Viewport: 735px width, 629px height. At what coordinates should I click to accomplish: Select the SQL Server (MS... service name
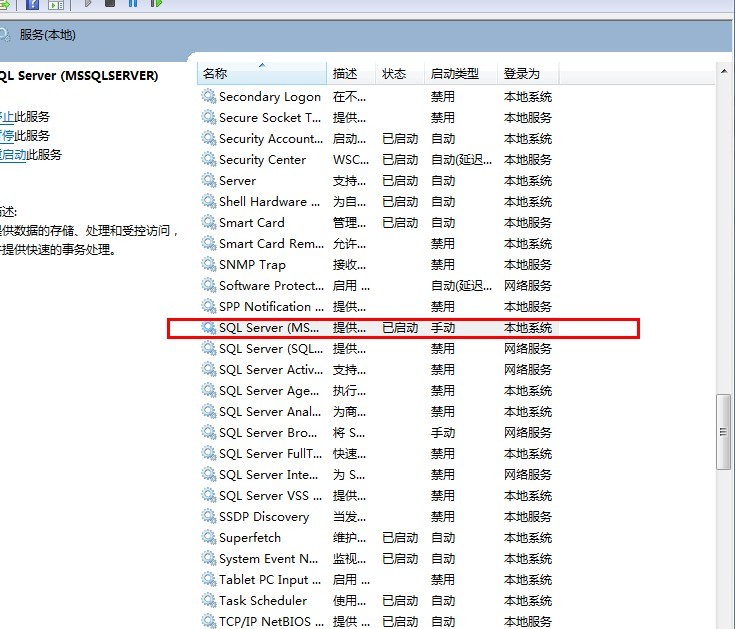coord(269,328)
